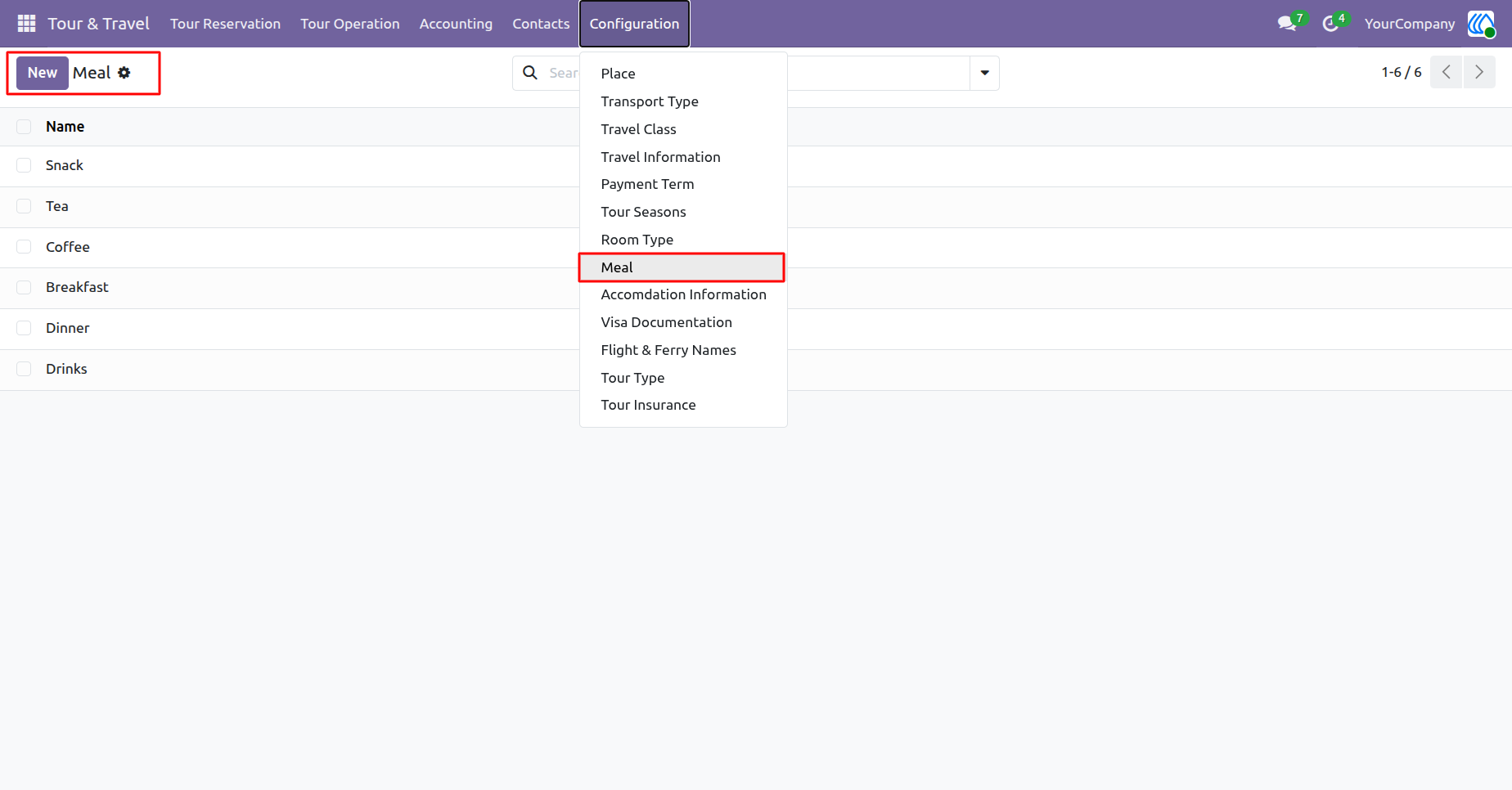Select Transport Type menu entry
Image resolution: width=1512 pixels, height=790 pixels.
pos(683,101)
